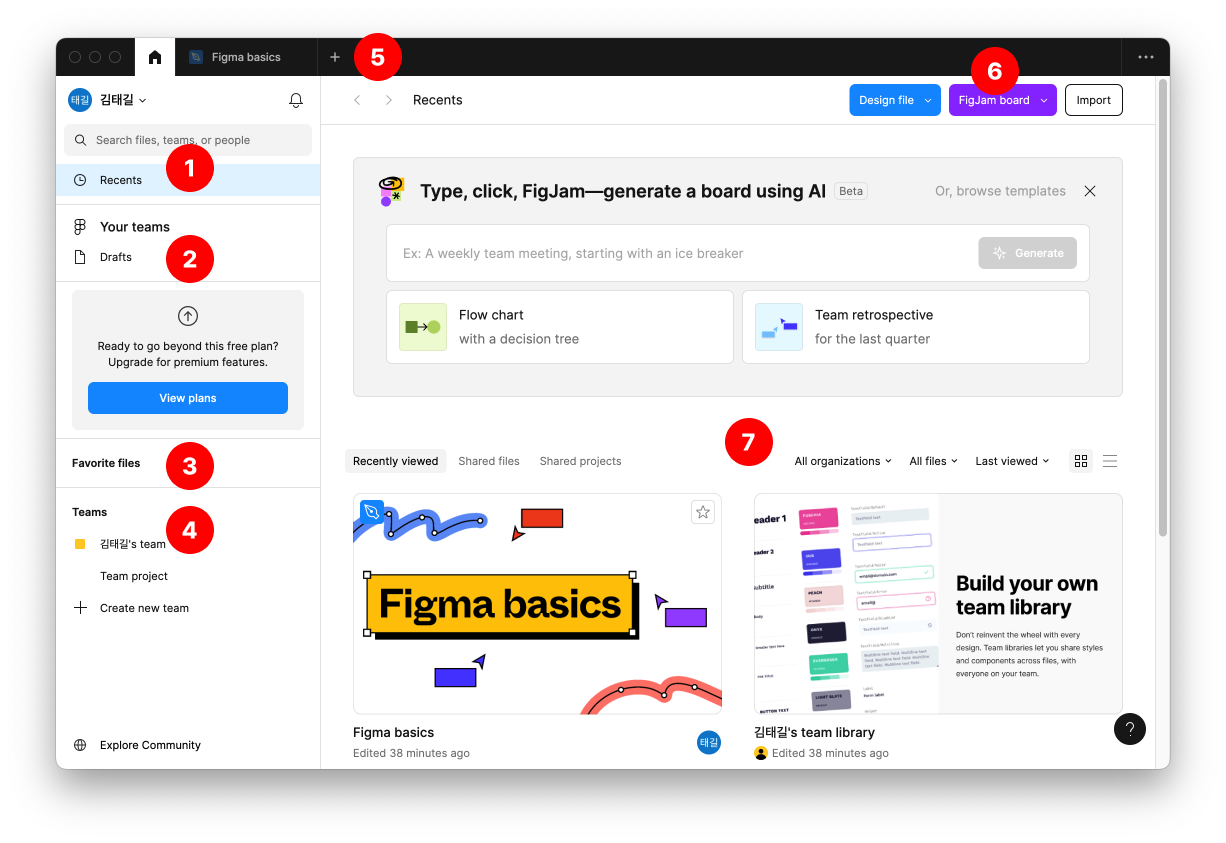Close the FigJam AI banner
The width and height of the screenshot is (1226, 843).
1090,191
